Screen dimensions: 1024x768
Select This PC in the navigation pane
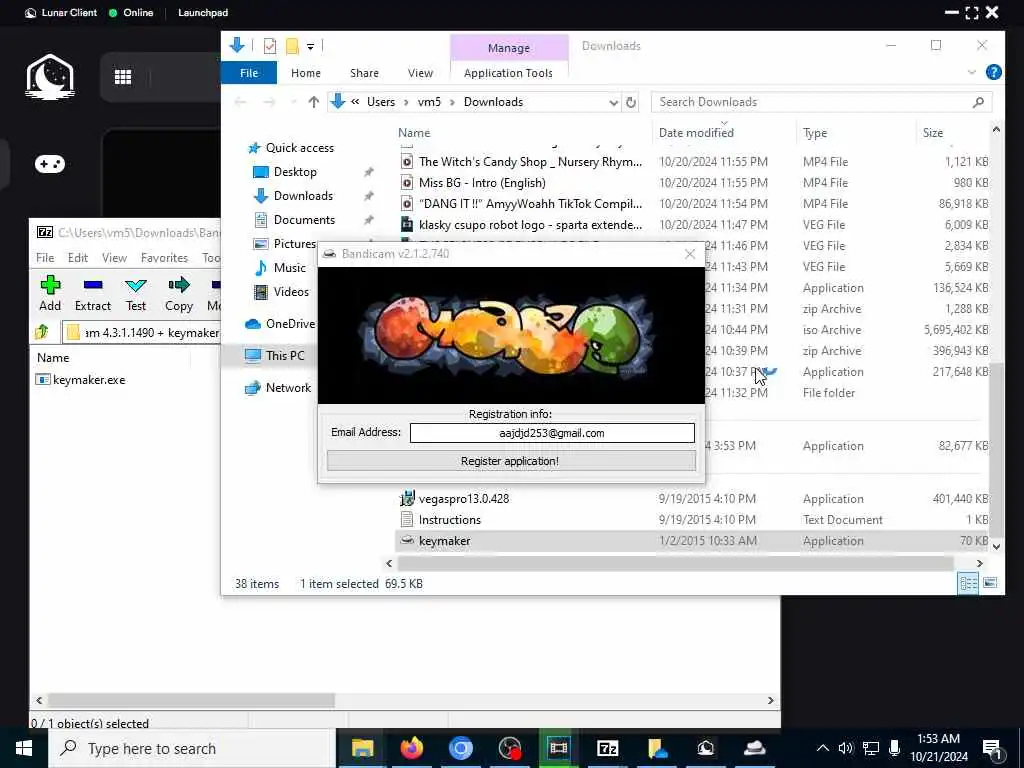[x=285, y=356]
